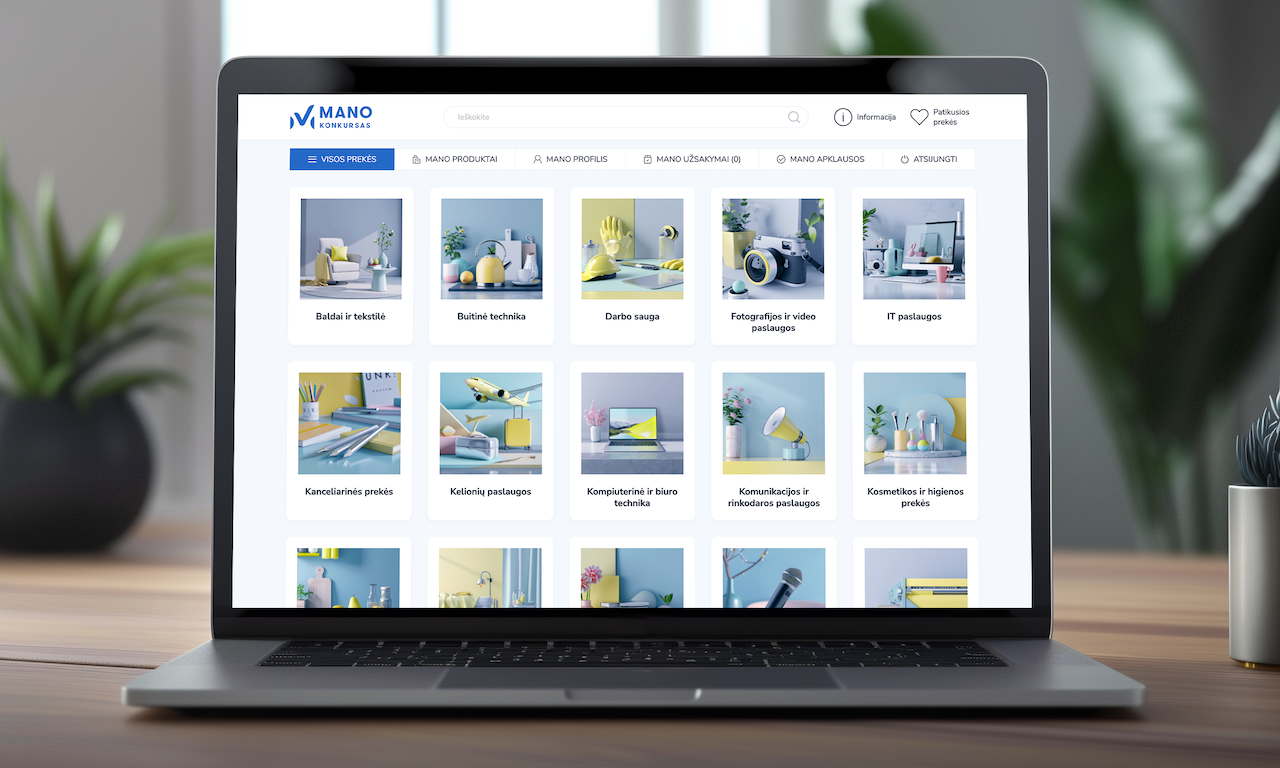This screenshot has height=768, width=1280.
Task: Open Mano profilis section
Action: [570, 159]
